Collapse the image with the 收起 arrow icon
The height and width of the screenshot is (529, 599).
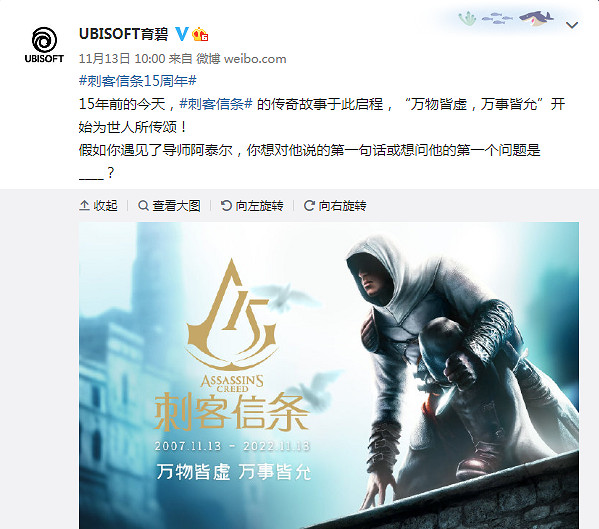point(84,205)
